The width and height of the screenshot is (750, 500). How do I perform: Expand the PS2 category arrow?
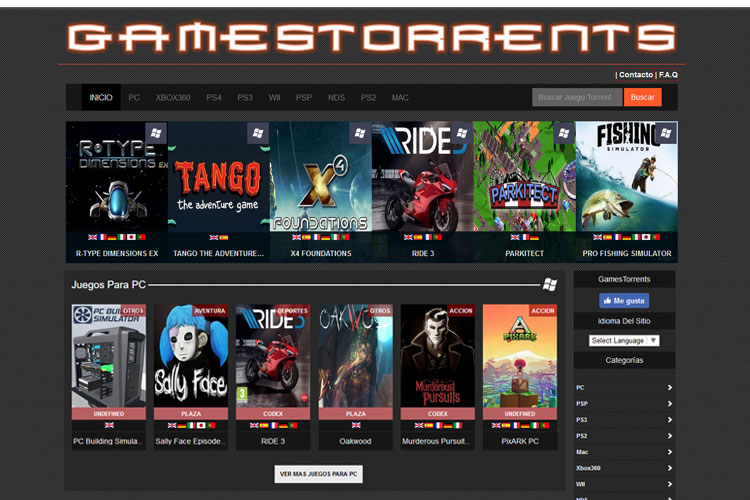[x=670, y=436]
